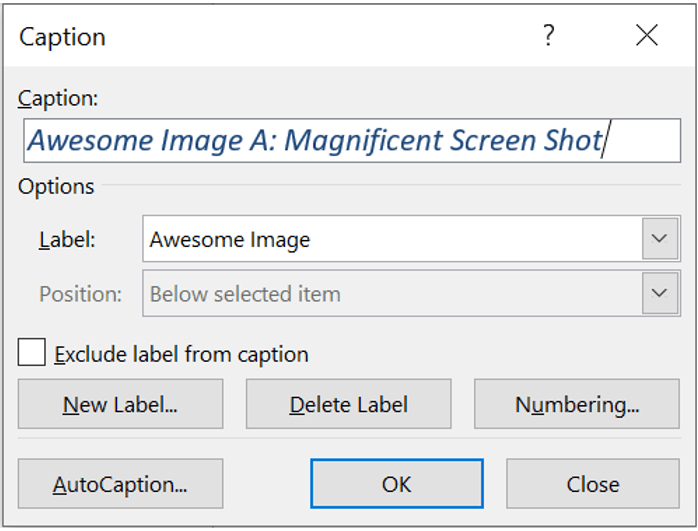Click the Delete Label button
The height and width of the screenshot is (531, 698).
(348, 405)
